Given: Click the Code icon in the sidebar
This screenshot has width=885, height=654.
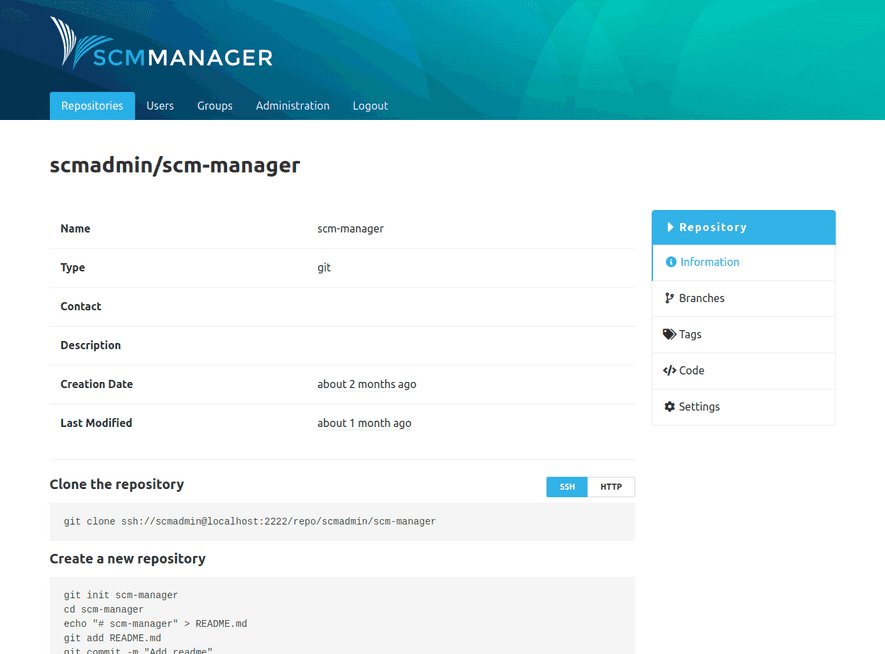Looking at the screenshot, I should click(x=669, y=370).
